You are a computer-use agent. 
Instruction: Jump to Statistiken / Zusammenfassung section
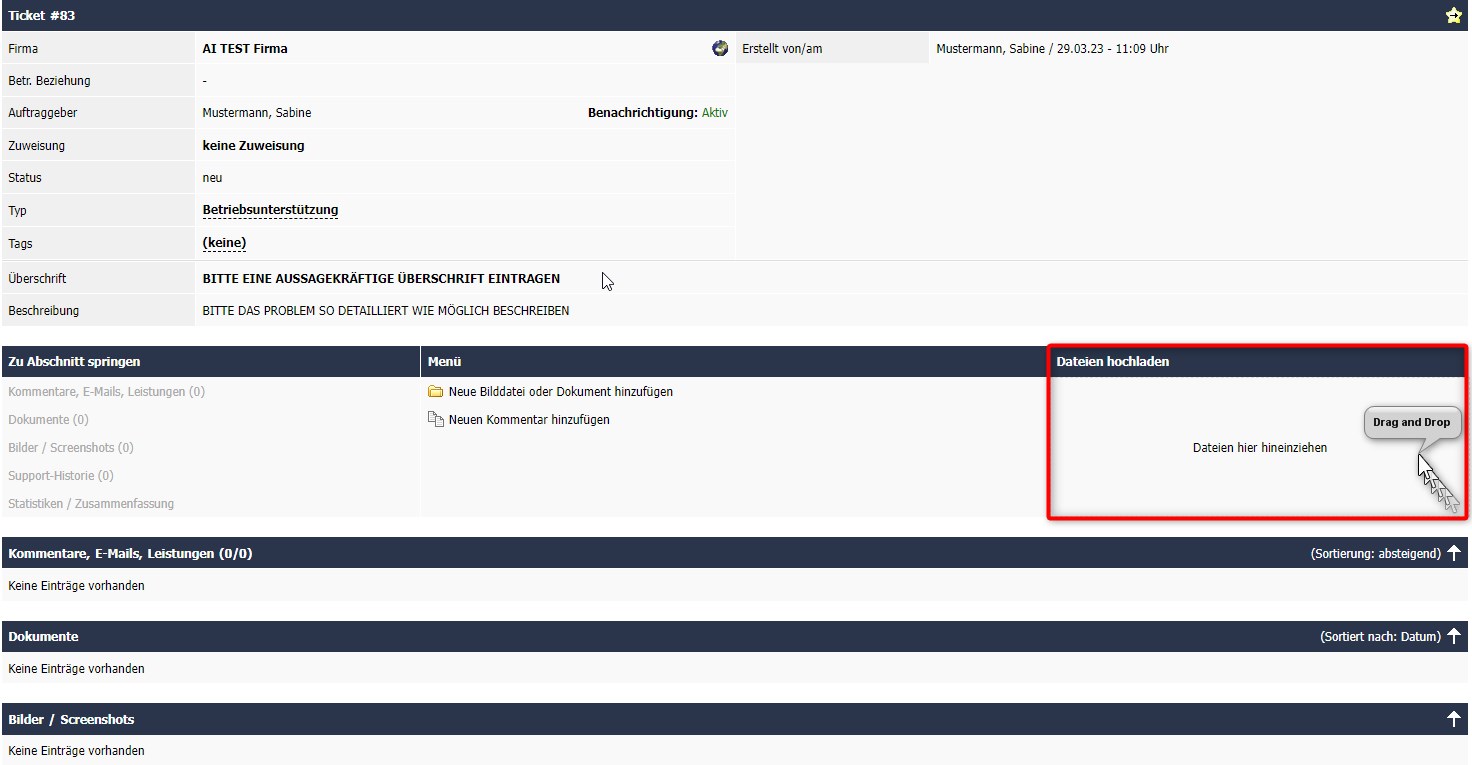tap(91, 504)
